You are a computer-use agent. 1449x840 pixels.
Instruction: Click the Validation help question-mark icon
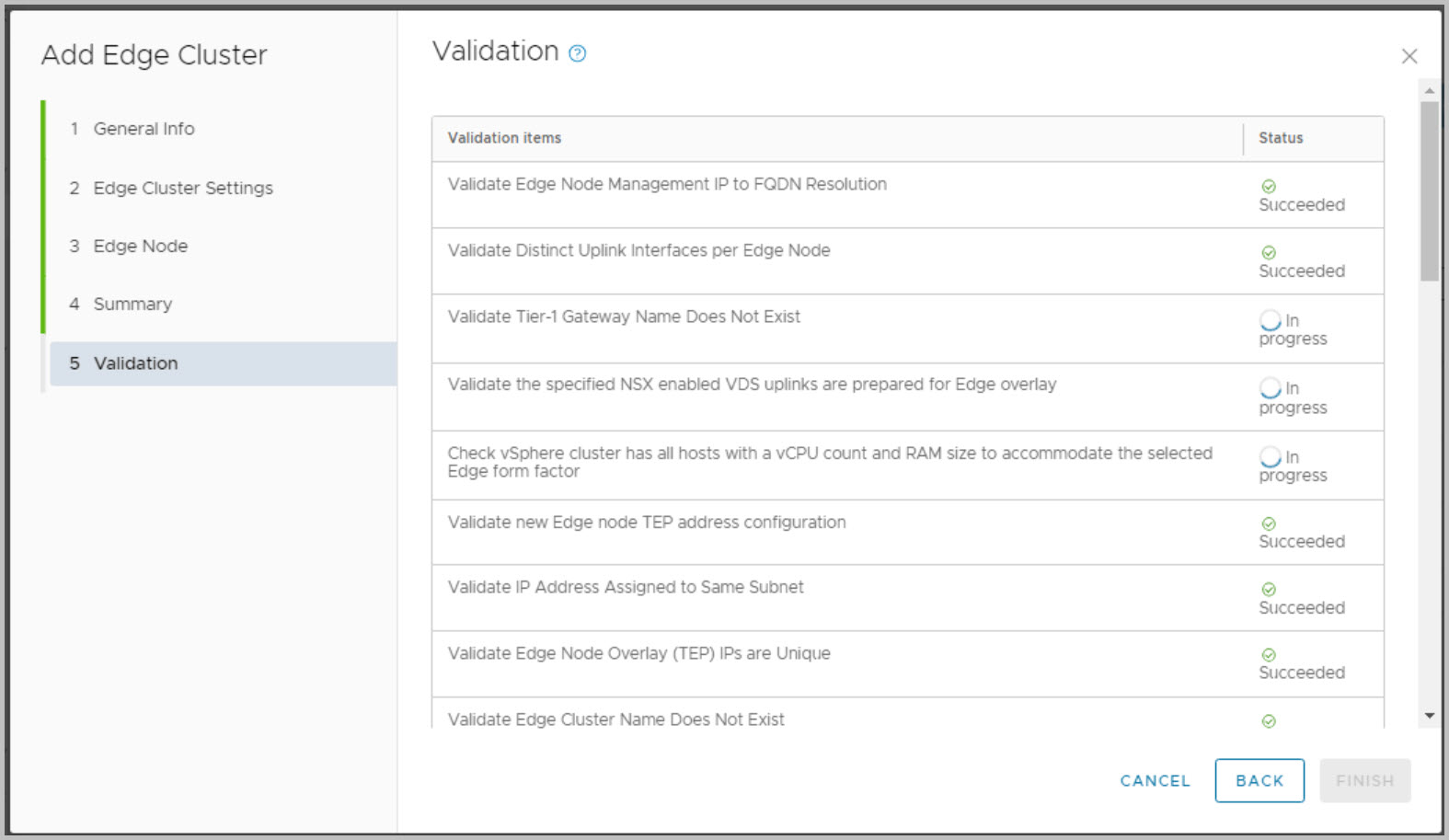577,53
